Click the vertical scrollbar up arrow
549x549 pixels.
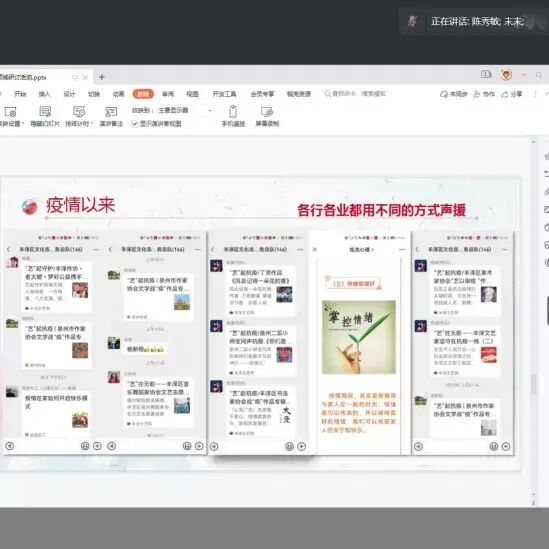(x=534, y=142)
